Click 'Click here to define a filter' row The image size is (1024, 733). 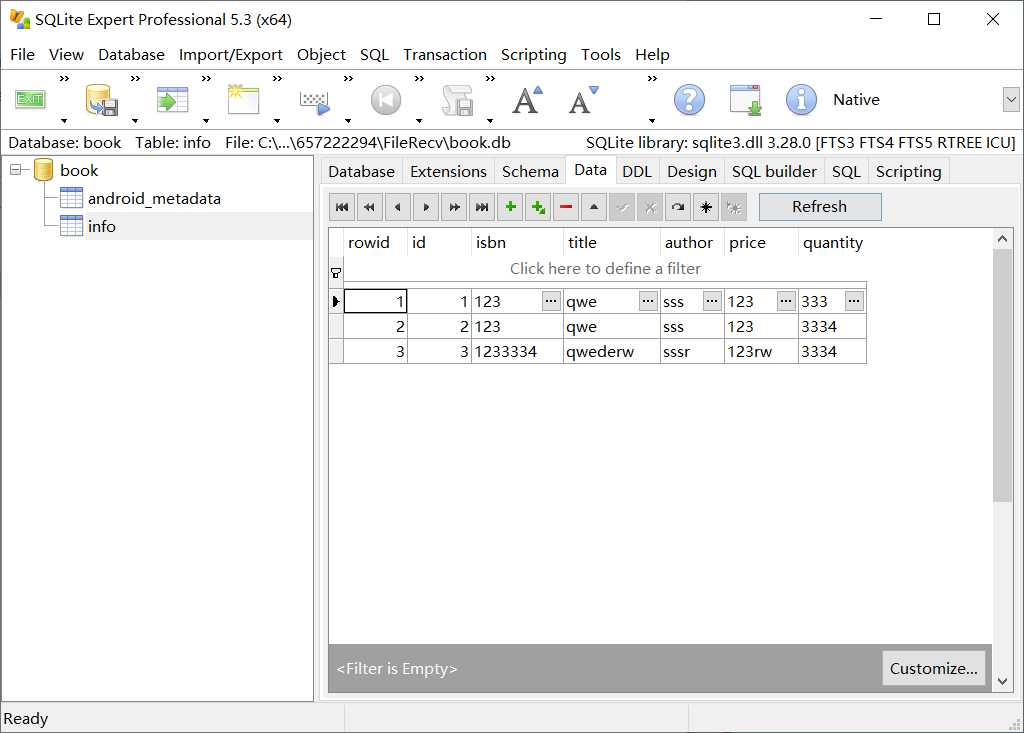coord(605,269)
